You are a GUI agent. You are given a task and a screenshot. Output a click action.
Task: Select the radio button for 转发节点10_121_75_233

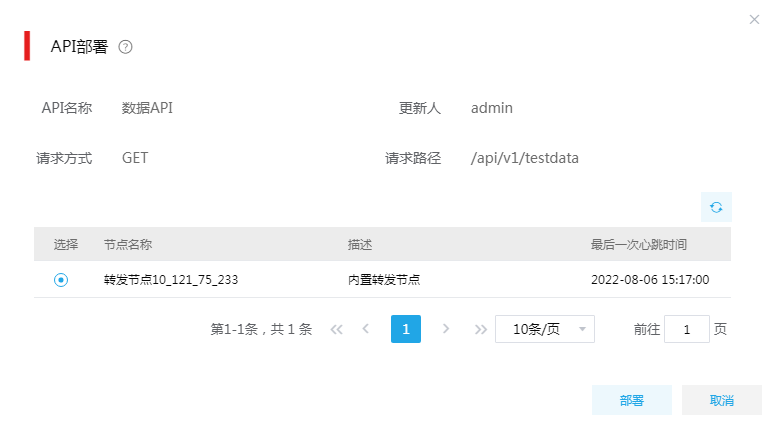click(61, 280)
